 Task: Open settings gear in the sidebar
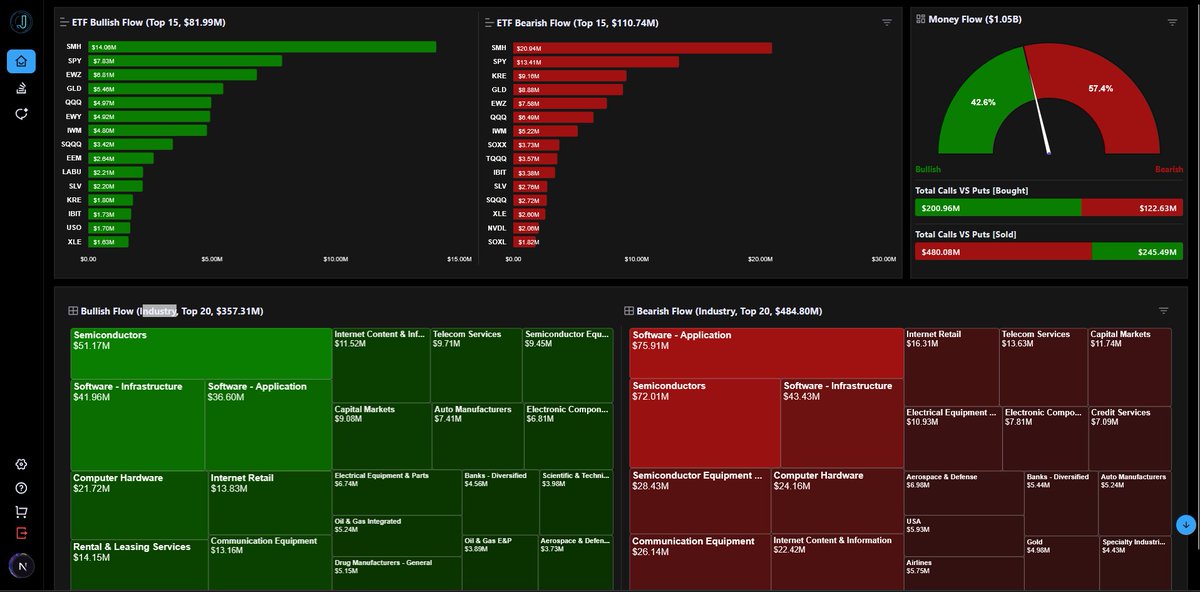click(21, 465)
